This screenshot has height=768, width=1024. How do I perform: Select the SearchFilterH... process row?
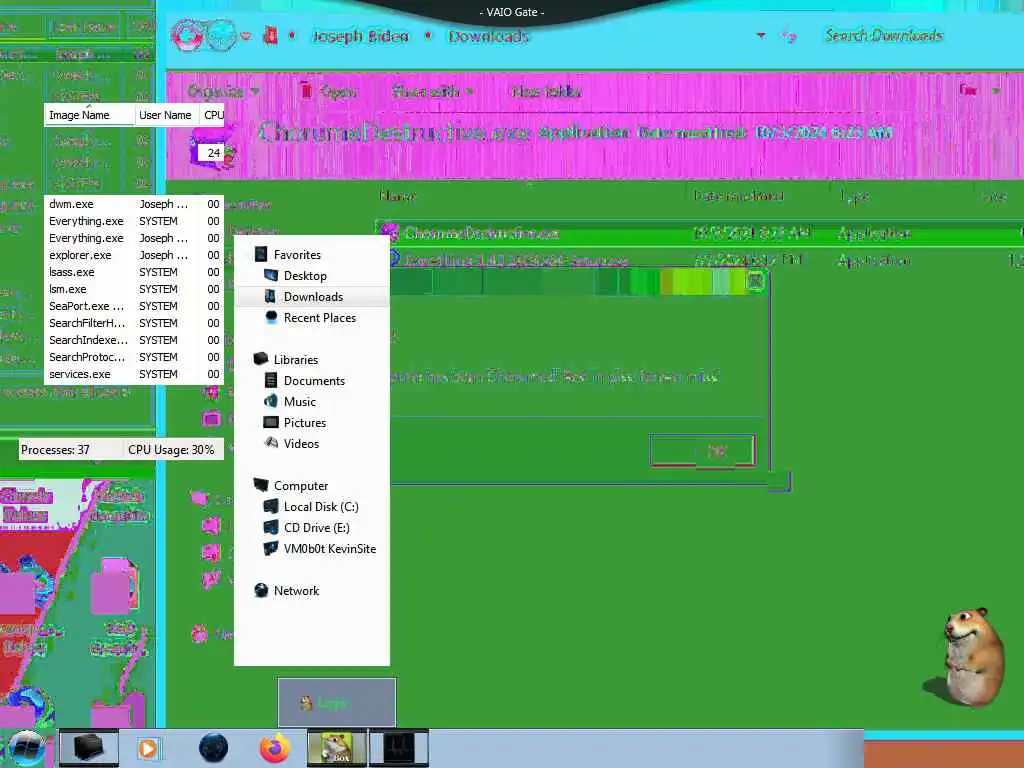[134, 323]
